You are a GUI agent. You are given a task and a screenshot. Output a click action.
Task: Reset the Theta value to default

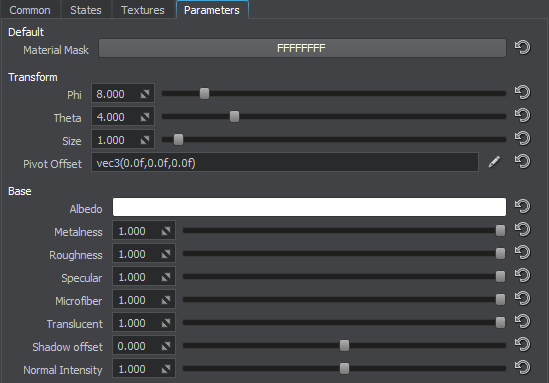pos(522,116)
